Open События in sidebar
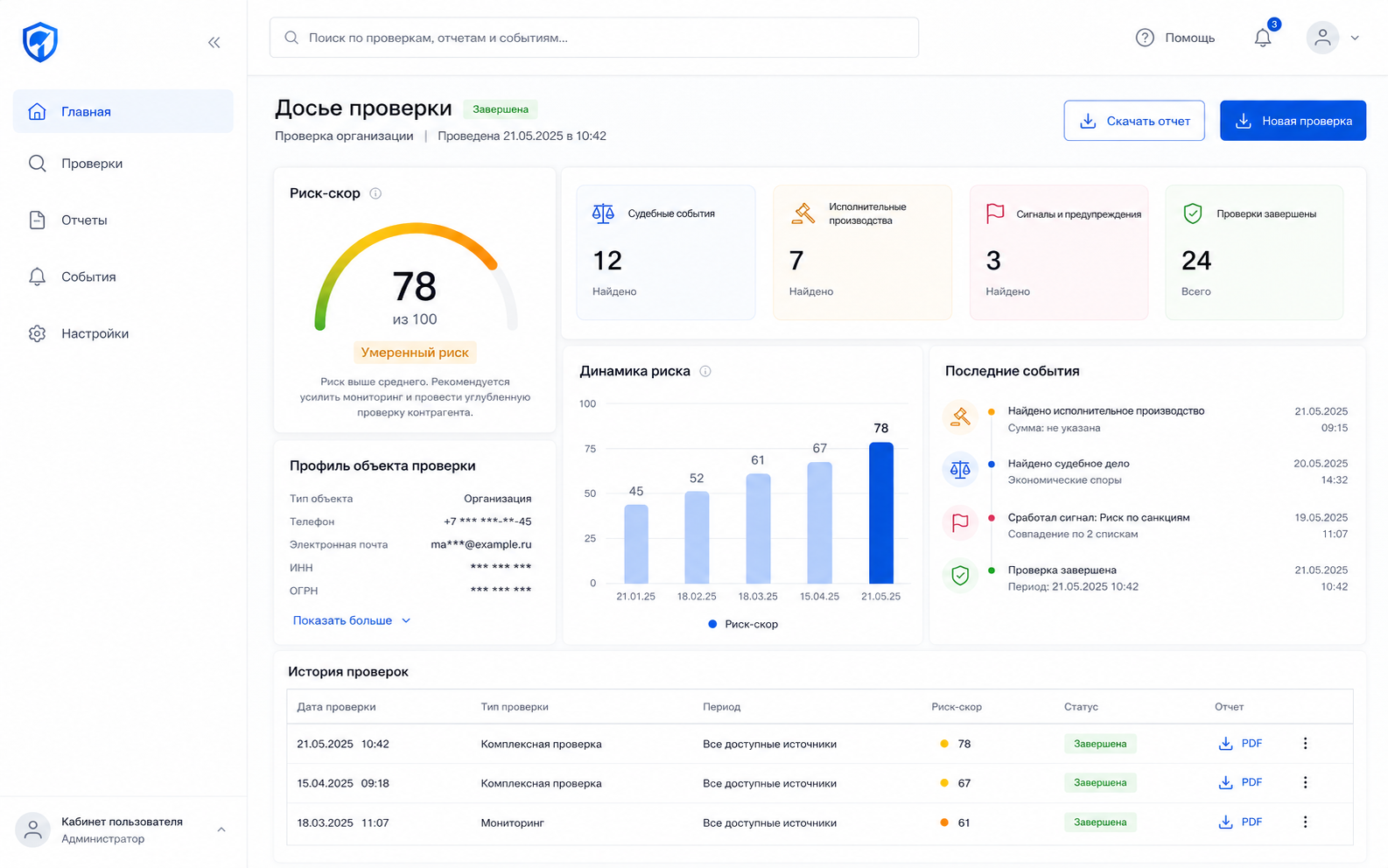 (x=123, y=276)
